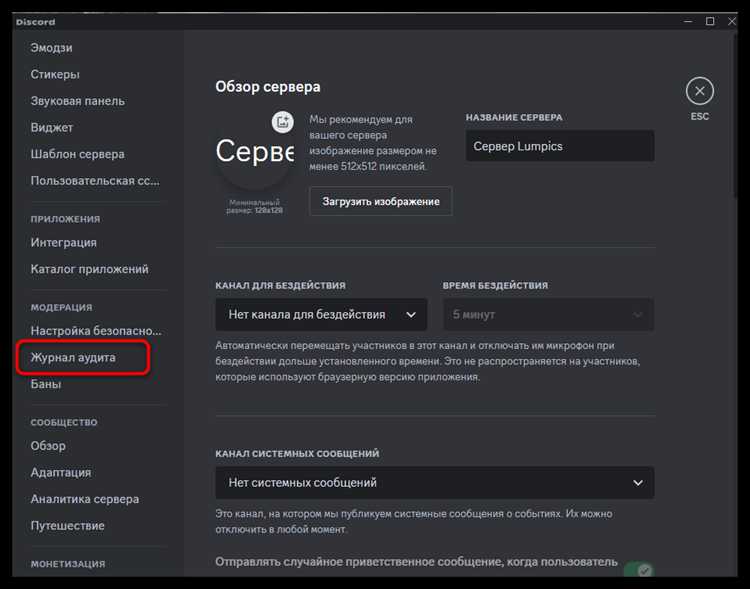Click the КАНАЛ ДЛЯ БЕЗДЕЙСТВИЯ label
The image size is (750, 589).
(x=280, y=286)
